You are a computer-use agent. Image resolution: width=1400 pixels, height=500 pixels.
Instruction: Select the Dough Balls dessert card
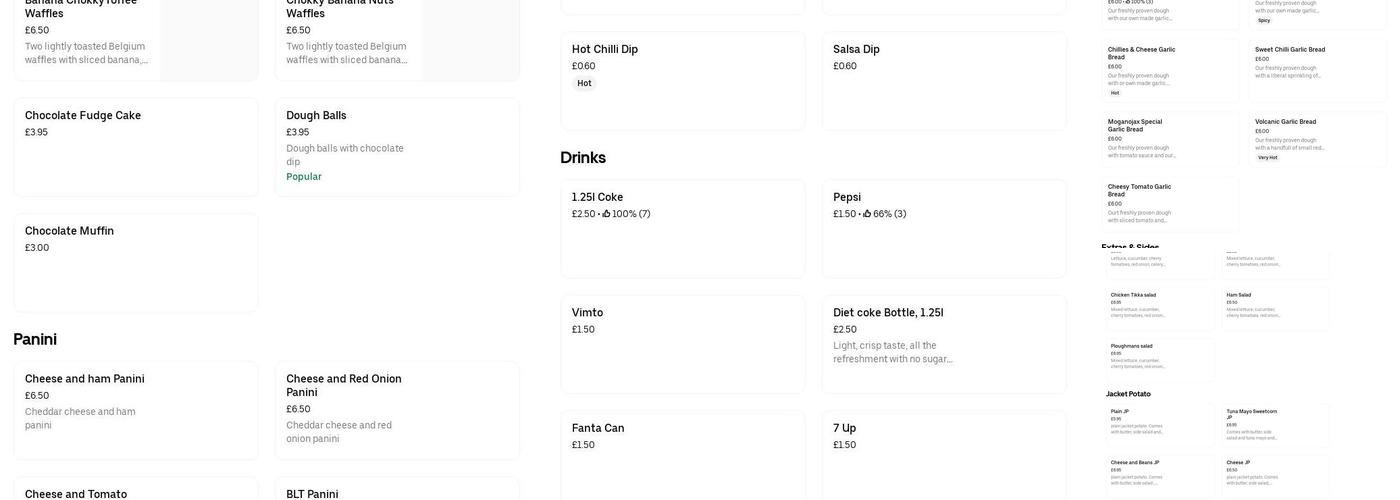pyautogui.click(x=396, y=146)
